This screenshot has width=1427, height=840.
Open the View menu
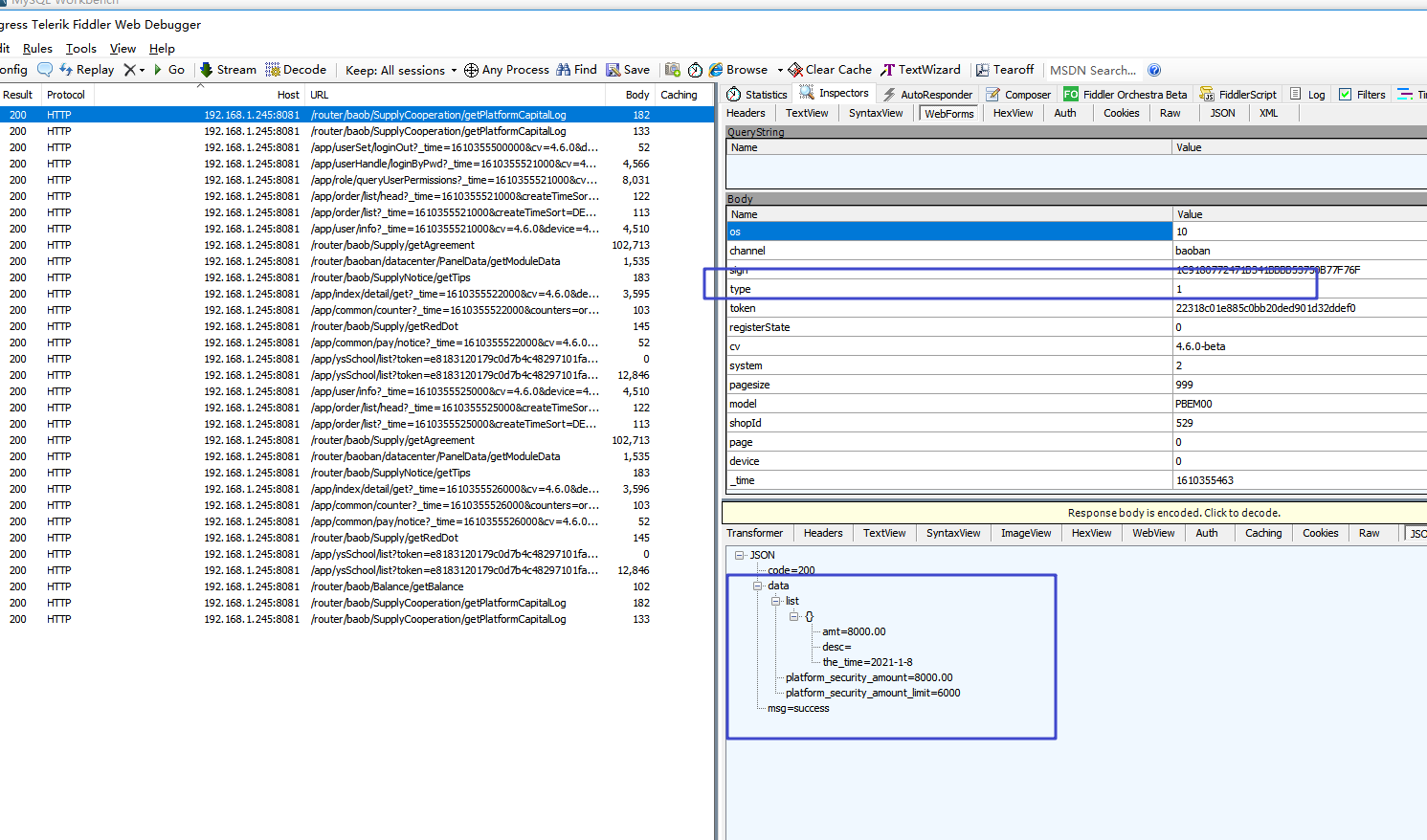[x=123, y=48]
